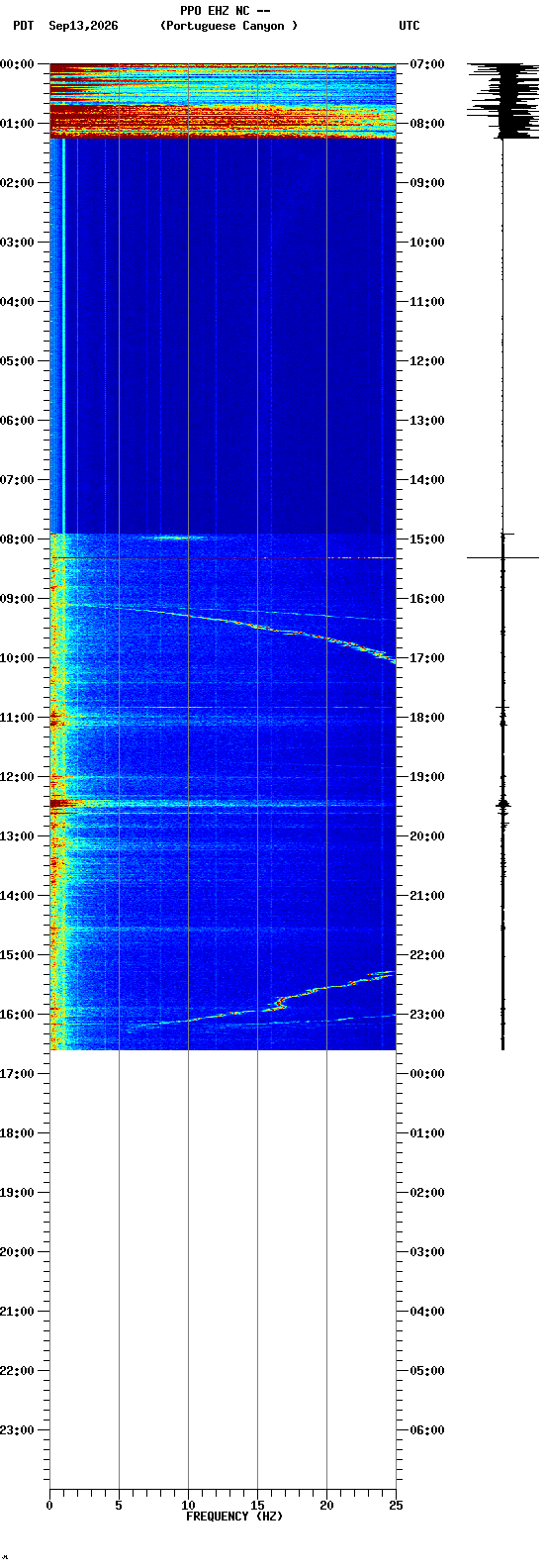Click the '(Portuguese Canyon )' label
546x1568 pixels.
click(x=228, y=26)
